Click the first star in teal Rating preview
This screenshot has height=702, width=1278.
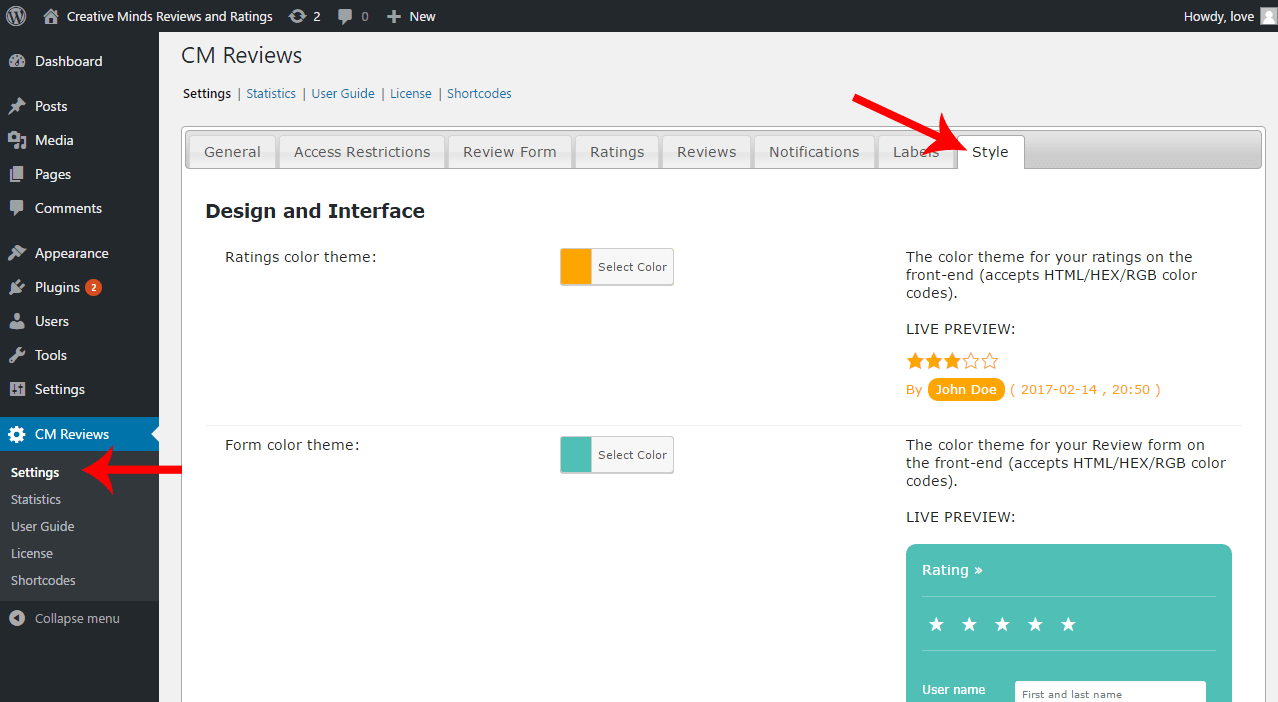coord(936,624)
